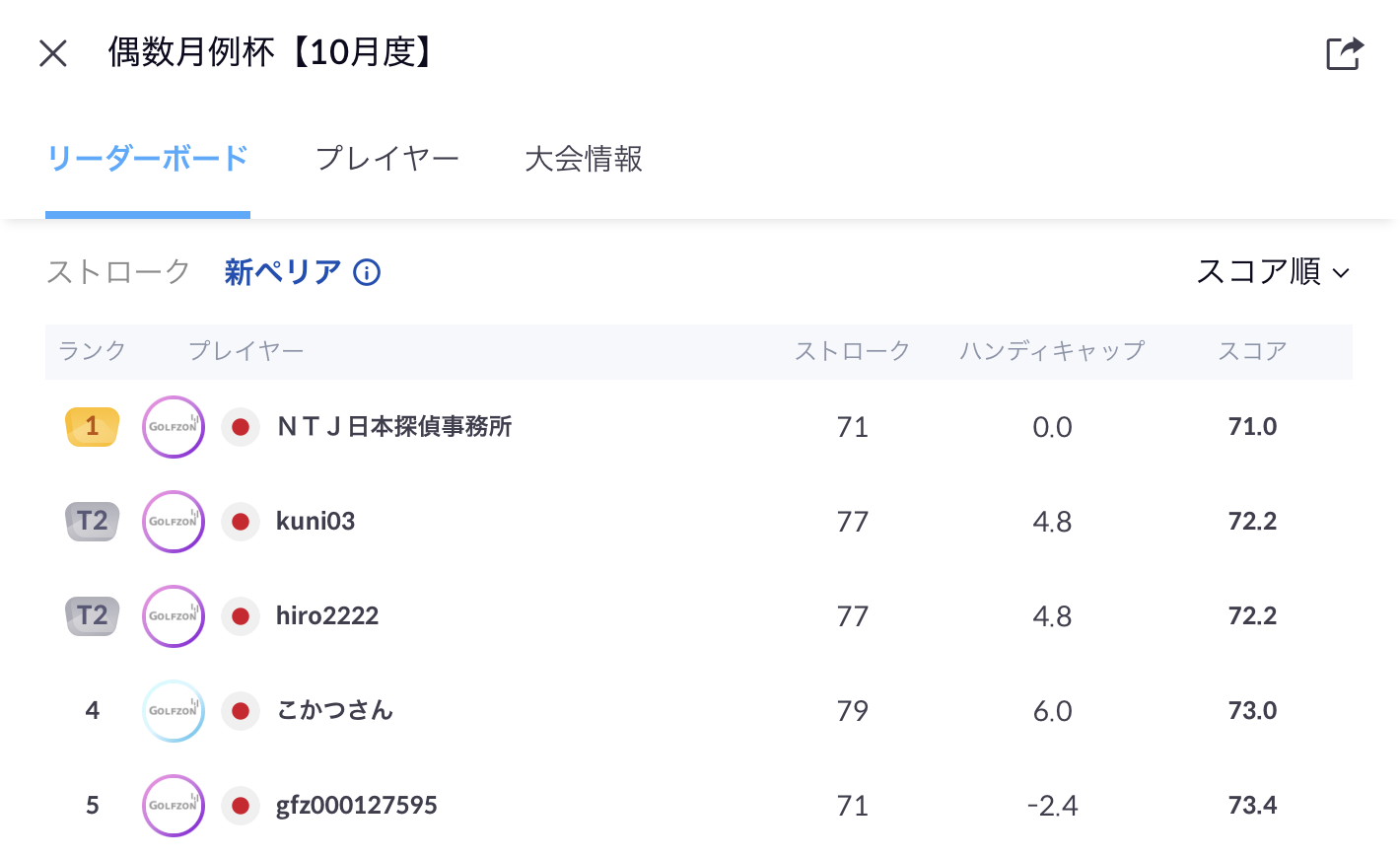Select the 新ペリア scoring mode
This screenshot has width=1400, height=858.
[x=282, y=272]
